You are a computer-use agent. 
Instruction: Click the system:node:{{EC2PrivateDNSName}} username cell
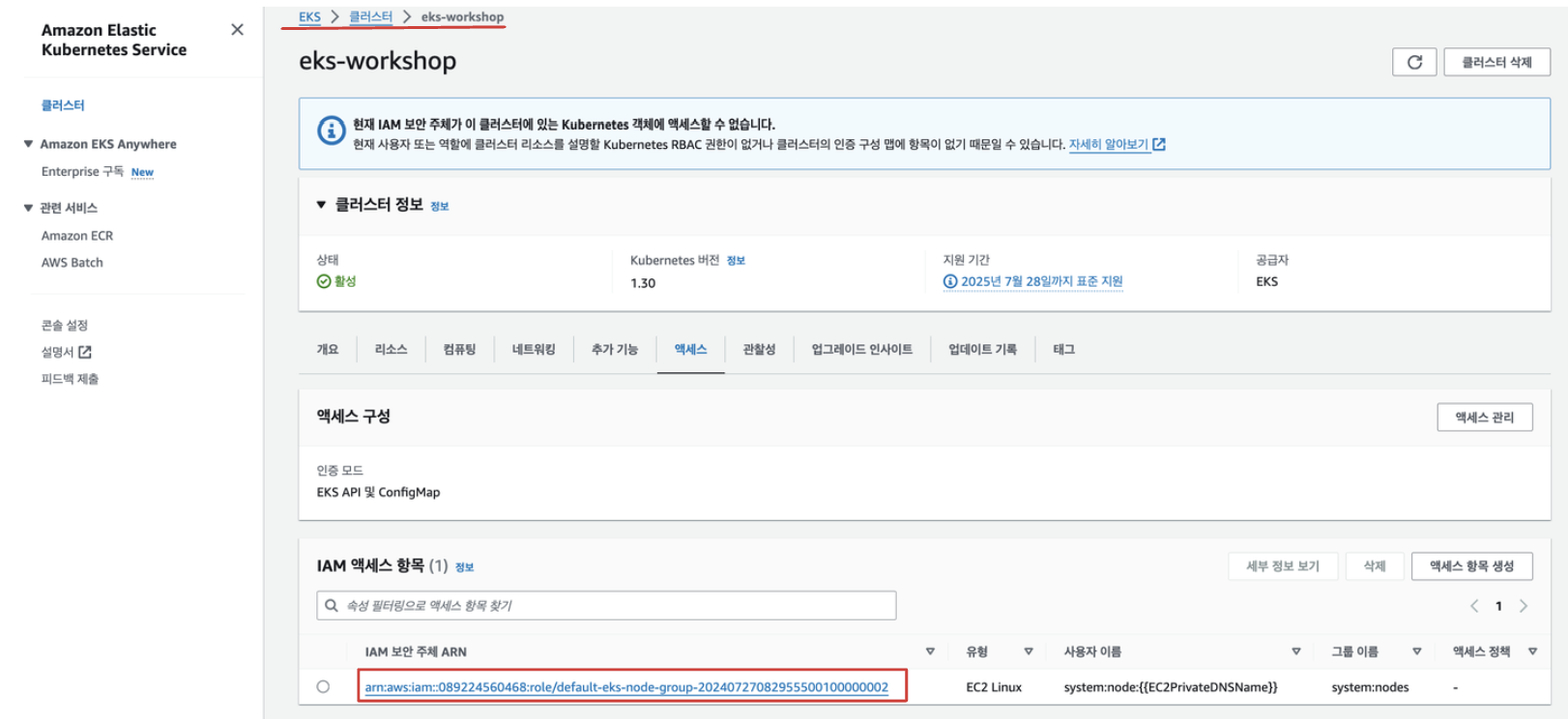click(x=1171, y=687)
